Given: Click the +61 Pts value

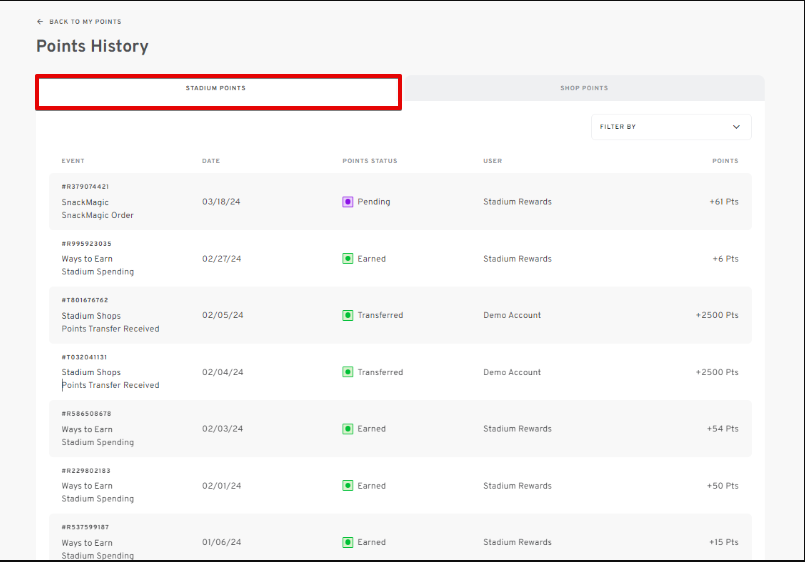Looking at the screenshot, I should (x=724, y=202).
